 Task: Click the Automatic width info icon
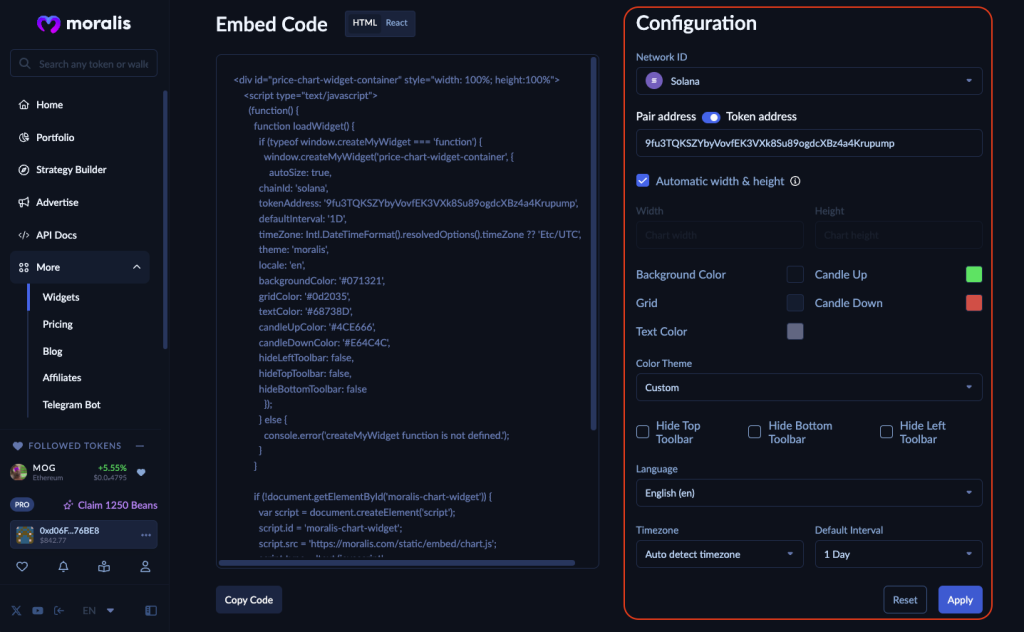click(x=795, y=181)
